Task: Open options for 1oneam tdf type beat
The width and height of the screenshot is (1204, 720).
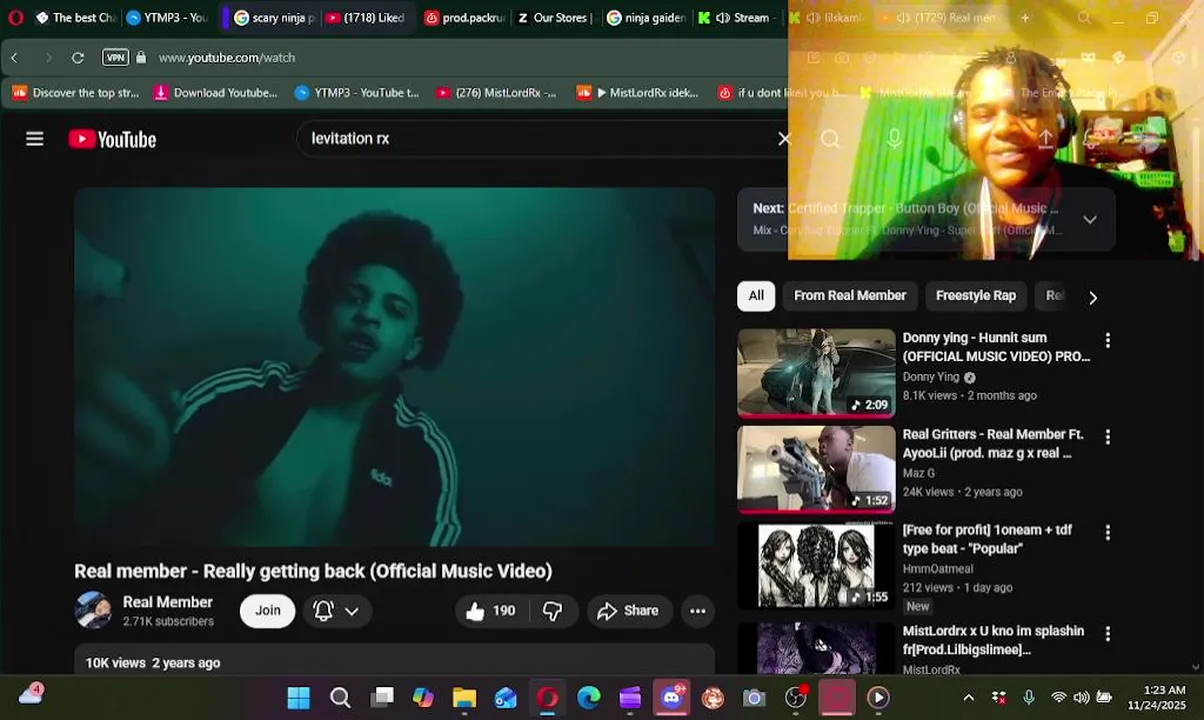Action: (1107, 533)
